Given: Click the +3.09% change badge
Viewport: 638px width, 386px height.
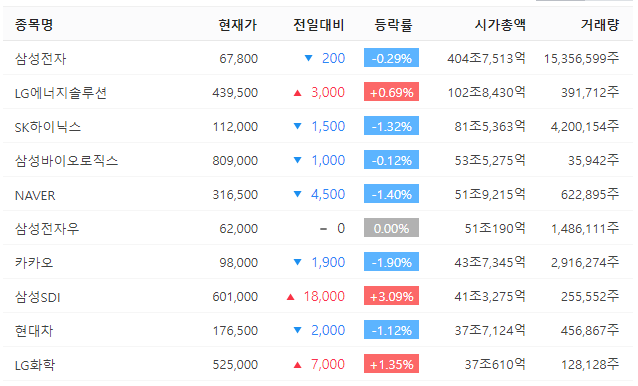Looking at the screenshot, I should [391, 296].
